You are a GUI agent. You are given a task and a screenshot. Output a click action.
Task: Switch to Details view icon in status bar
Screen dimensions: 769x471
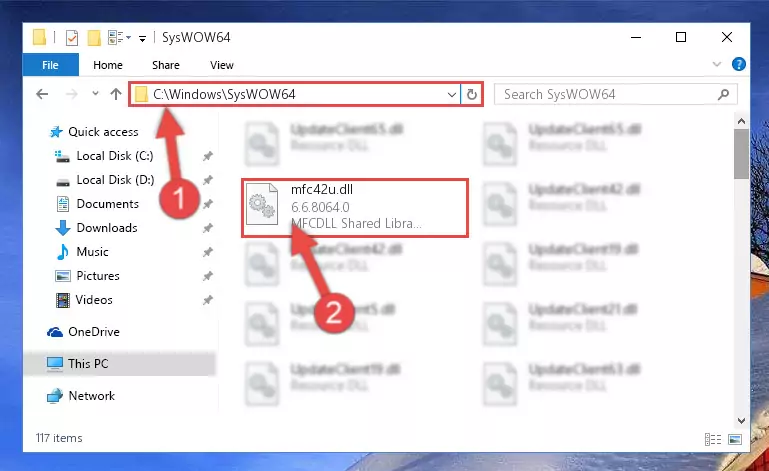click(713, 439)
